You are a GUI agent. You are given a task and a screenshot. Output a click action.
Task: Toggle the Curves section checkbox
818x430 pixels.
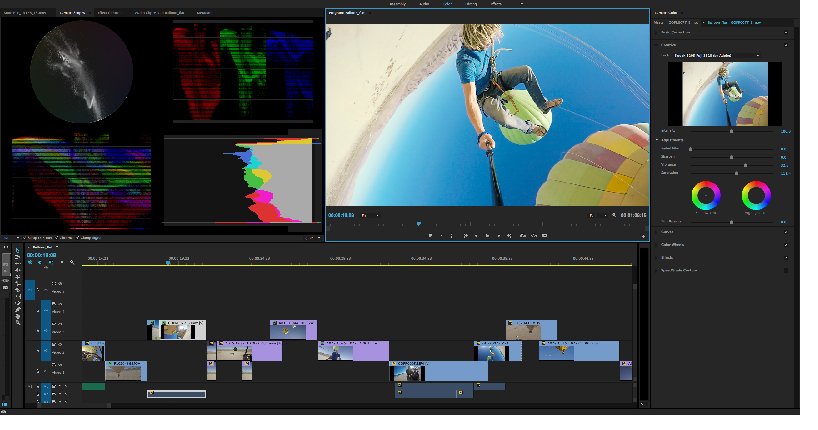click(x=785, y=231)
